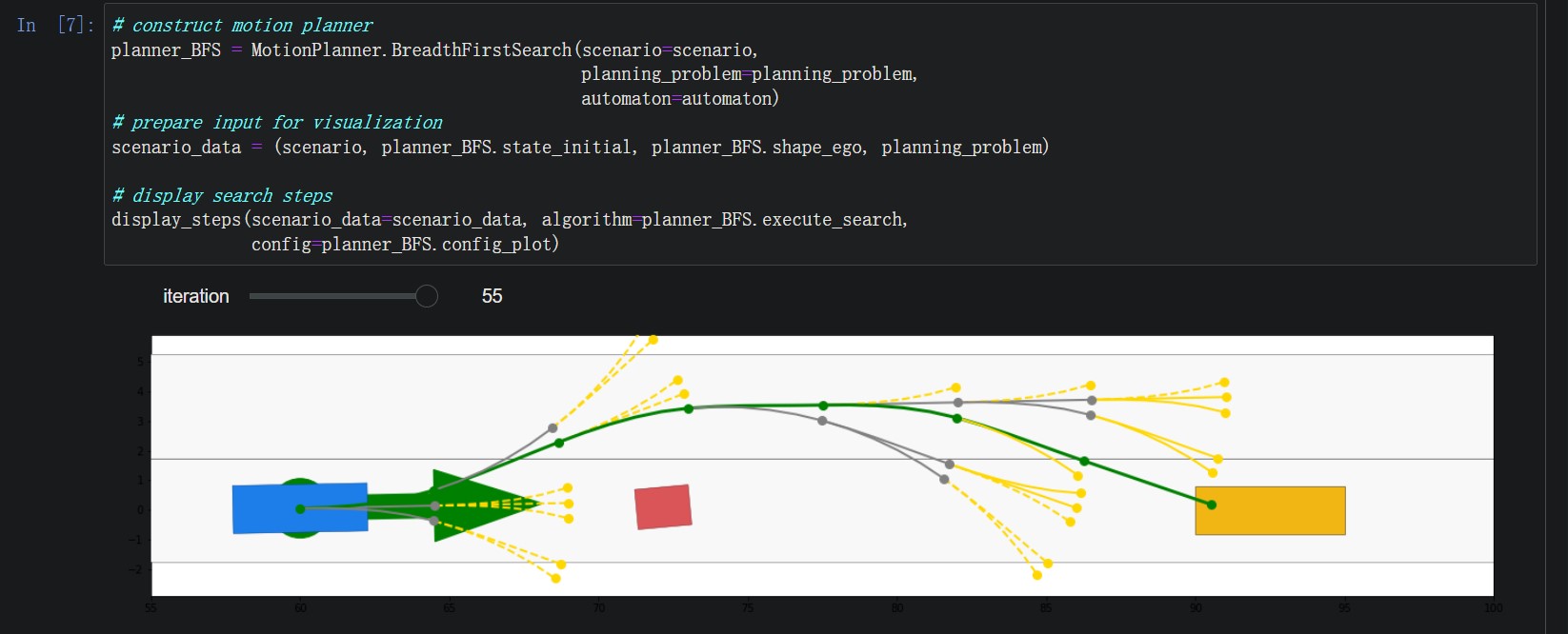Image resolution: width=1568 pixels, height=634 pixels.
Task: Click the iteration value label showing 55
Action: pos(492,296)
